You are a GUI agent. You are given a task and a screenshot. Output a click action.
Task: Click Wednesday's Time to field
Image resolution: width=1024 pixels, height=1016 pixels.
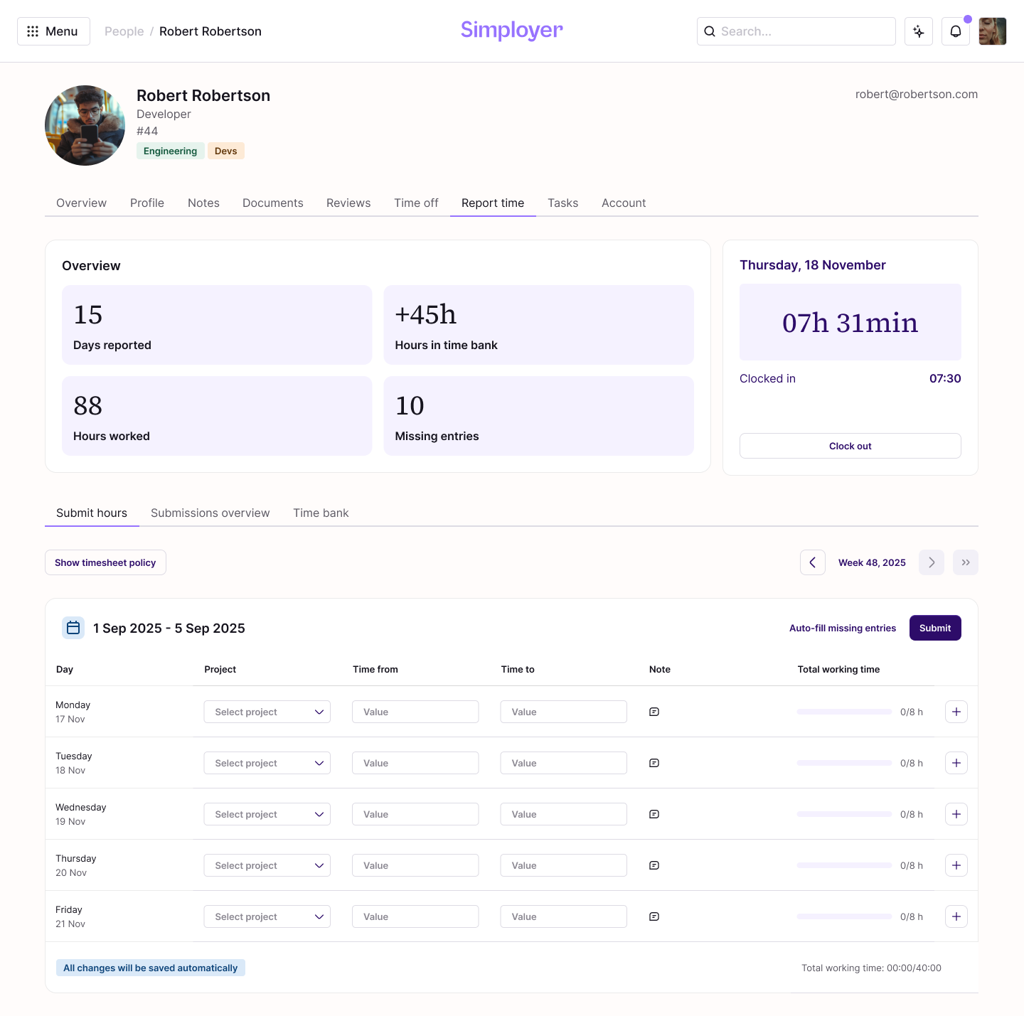tap(564, 814)
